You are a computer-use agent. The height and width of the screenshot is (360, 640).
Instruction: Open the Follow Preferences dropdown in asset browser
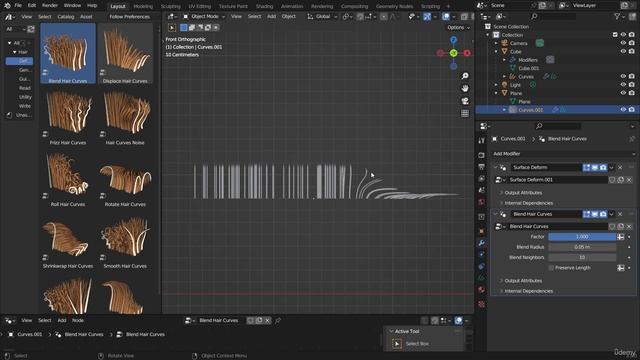coord(129,17)
